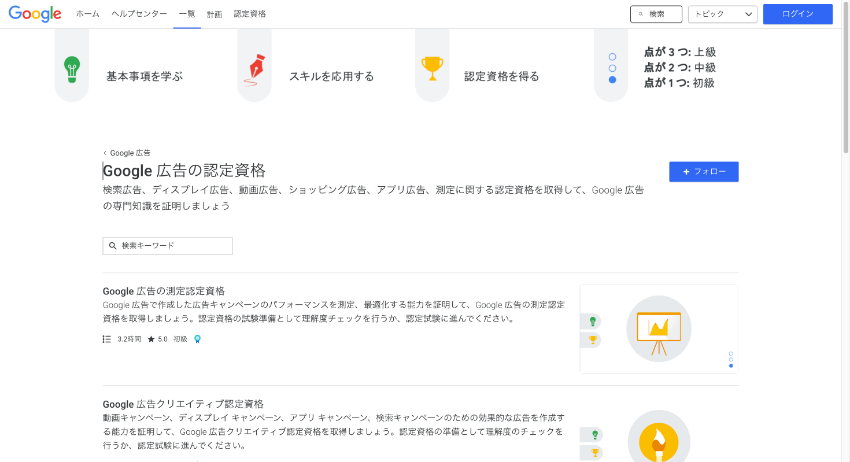The height and width of the screenshot is (462, 850).
Task: Open the ホーム menu item
Action: point(87,14)
